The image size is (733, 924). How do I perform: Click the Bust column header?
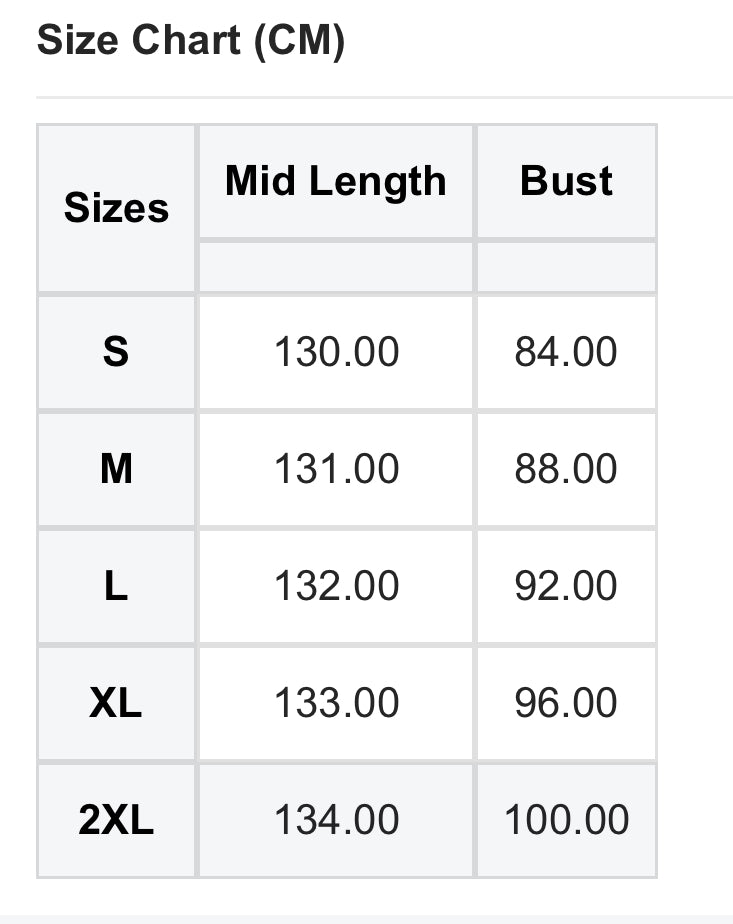point(566,181)
